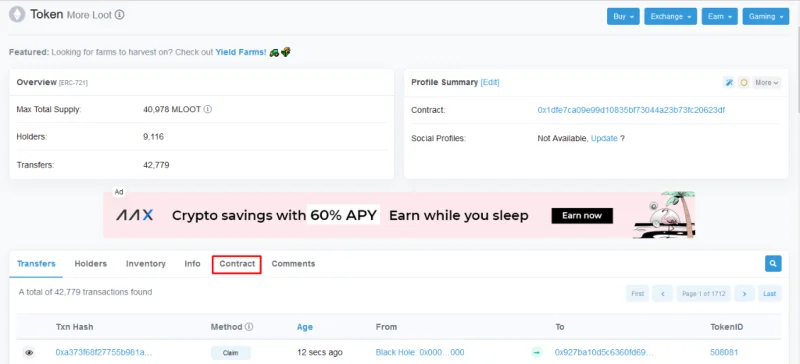The image size is (800, 364).
Task: Go to next page with right chevron
Action: 744,294
